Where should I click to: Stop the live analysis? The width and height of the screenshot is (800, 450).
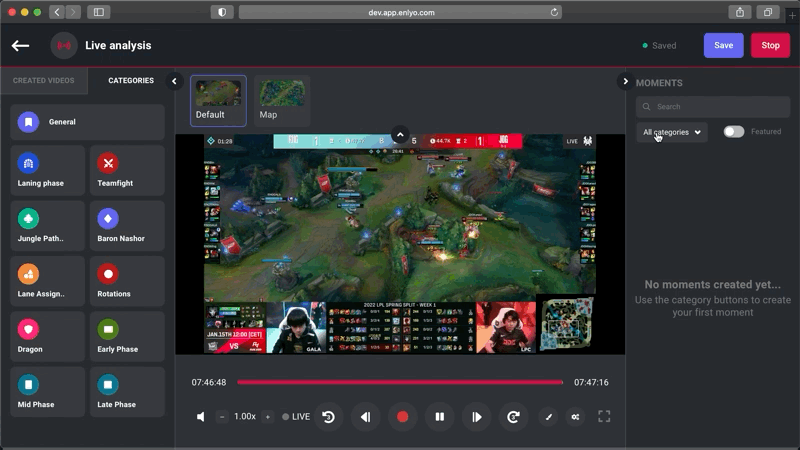point(770,45)
